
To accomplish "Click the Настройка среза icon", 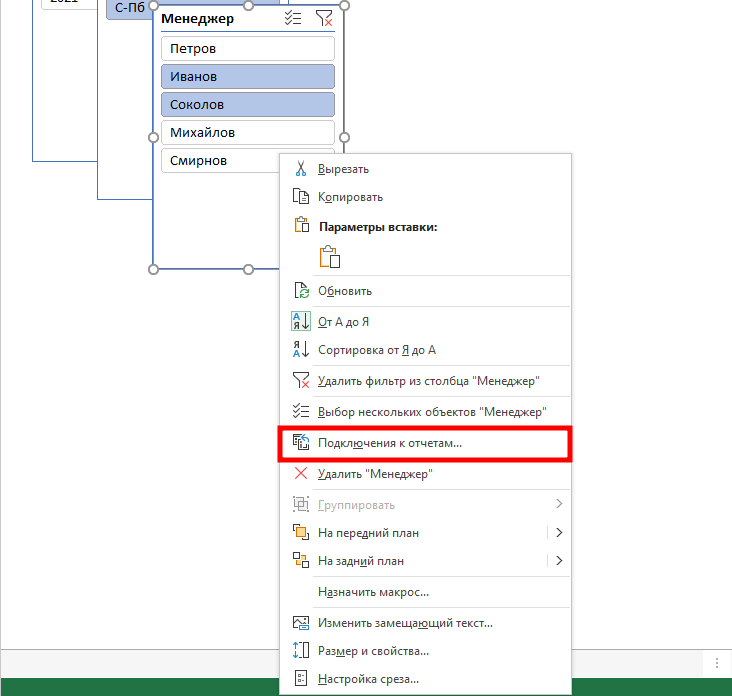I will click(x=300, y=679).
